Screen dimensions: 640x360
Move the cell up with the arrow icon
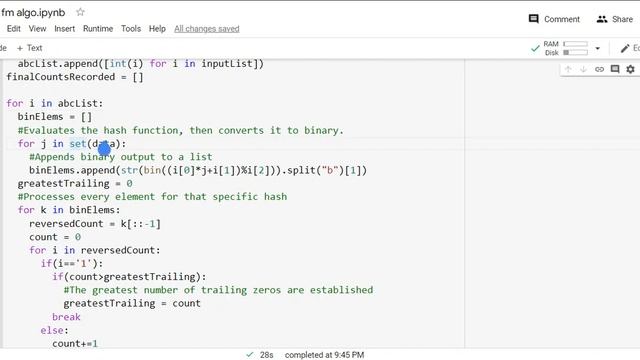(568, 69)
